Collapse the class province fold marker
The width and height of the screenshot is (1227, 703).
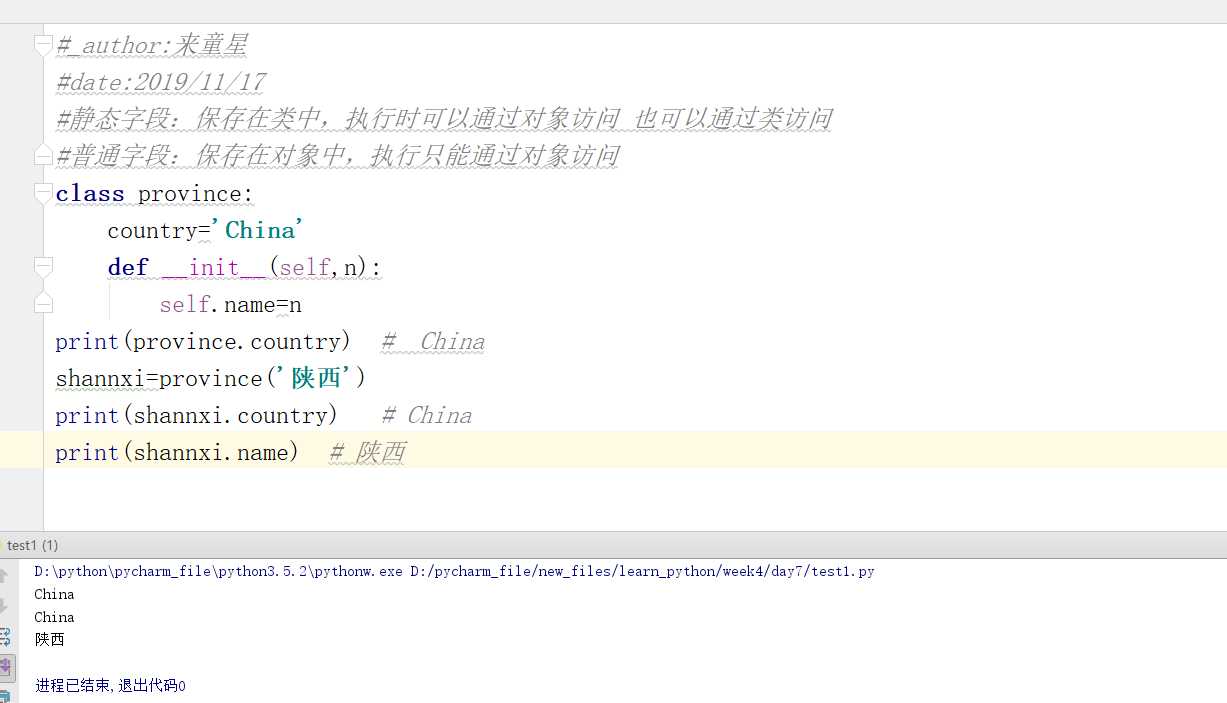tap(43, 193)
